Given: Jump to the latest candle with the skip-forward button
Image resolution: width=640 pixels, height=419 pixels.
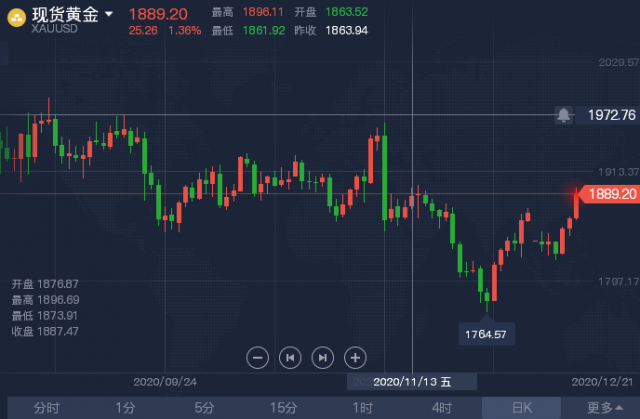Looking at the screenshot, I should tap(322, 358).
